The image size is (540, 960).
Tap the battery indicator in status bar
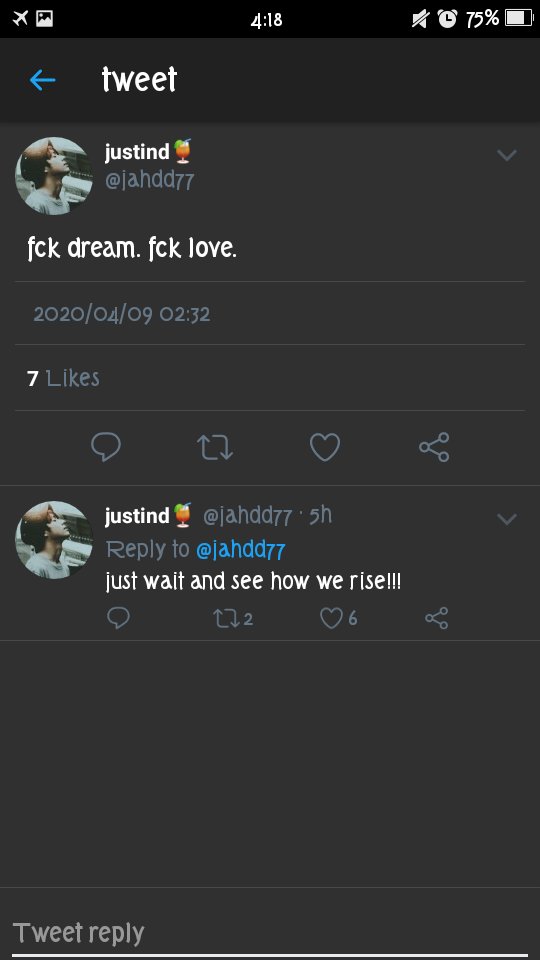click(x=519, y=18)
